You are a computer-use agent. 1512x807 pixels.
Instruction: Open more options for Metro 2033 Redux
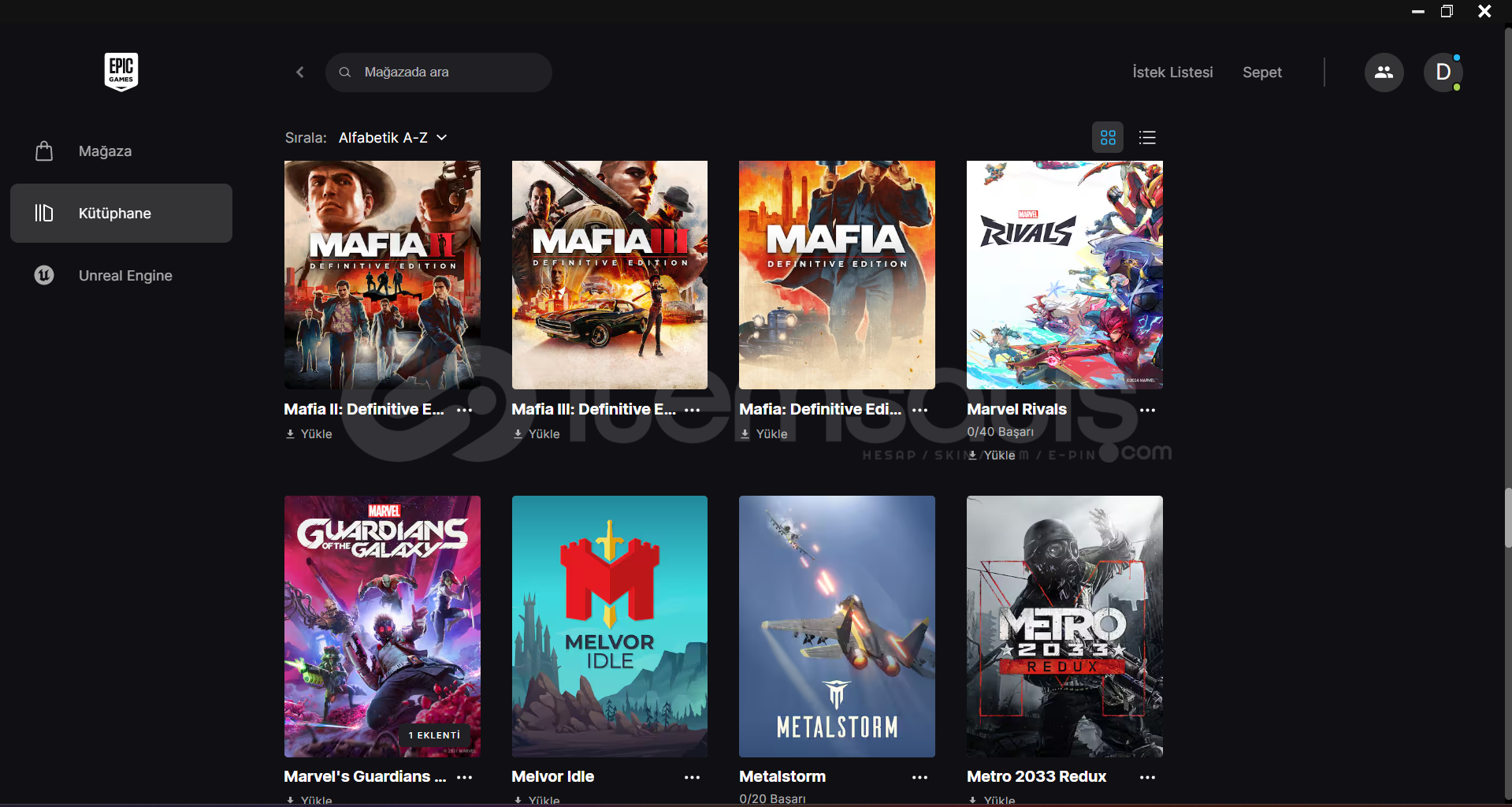pyautogui.click(x=1147, y=777)
